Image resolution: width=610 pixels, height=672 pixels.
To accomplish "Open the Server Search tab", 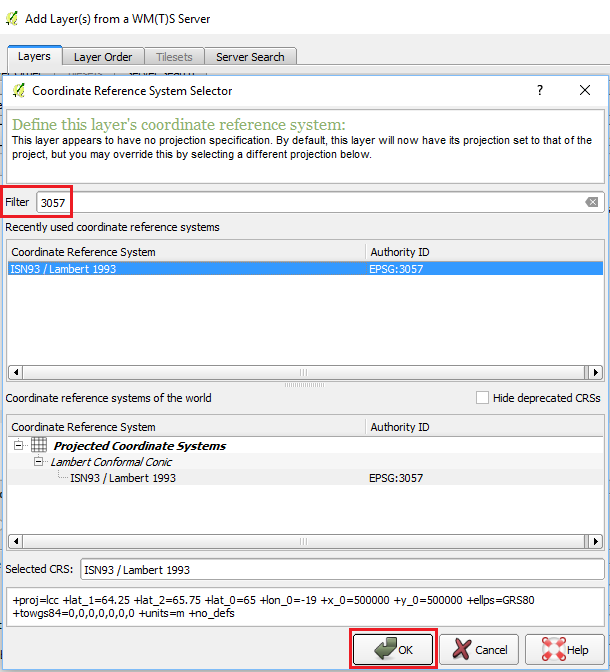I will pyautogui.click(x=250, y=57).
